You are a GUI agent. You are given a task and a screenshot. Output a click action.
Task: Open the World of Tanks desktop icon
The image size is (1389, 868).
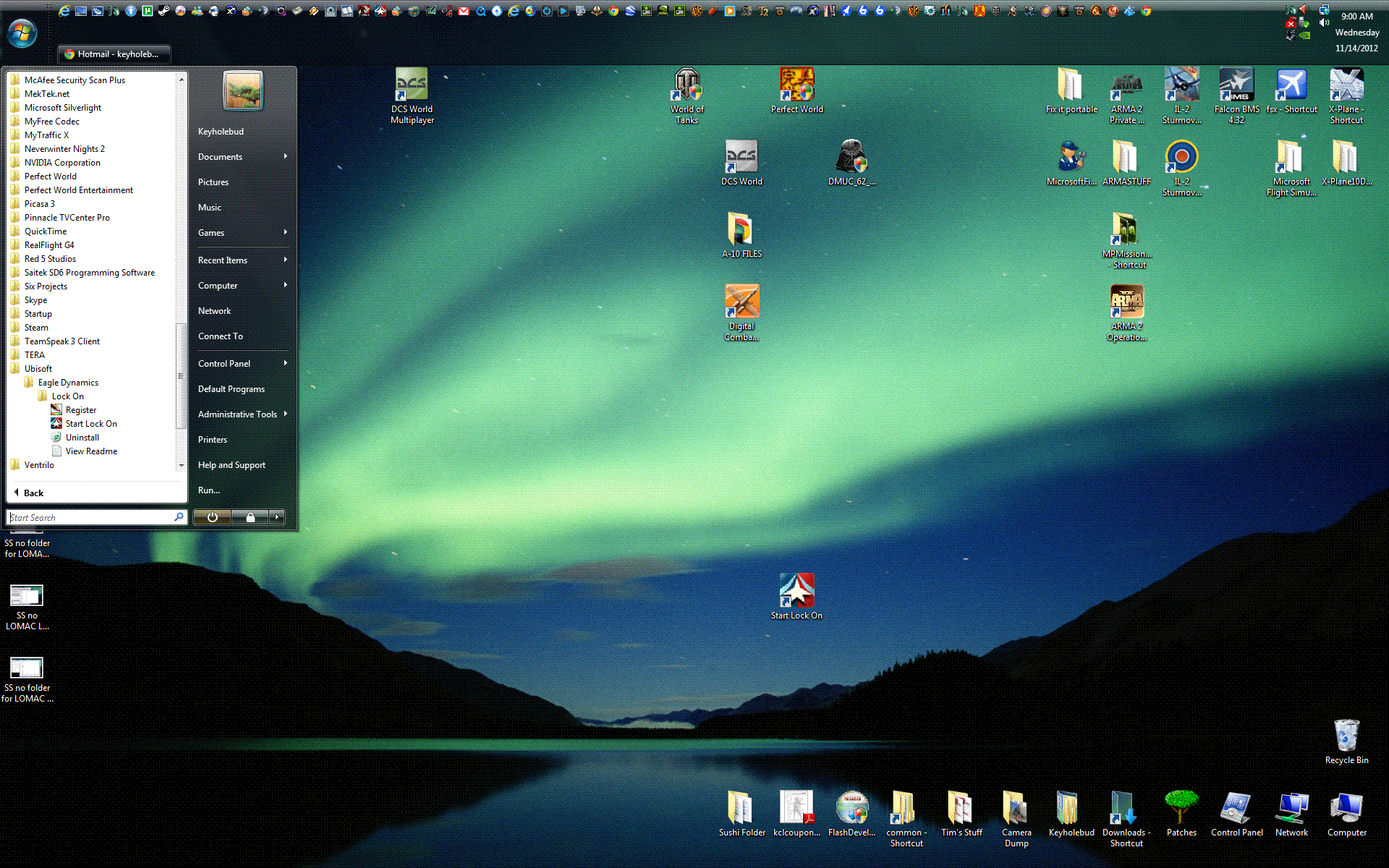tap(687, 95)
